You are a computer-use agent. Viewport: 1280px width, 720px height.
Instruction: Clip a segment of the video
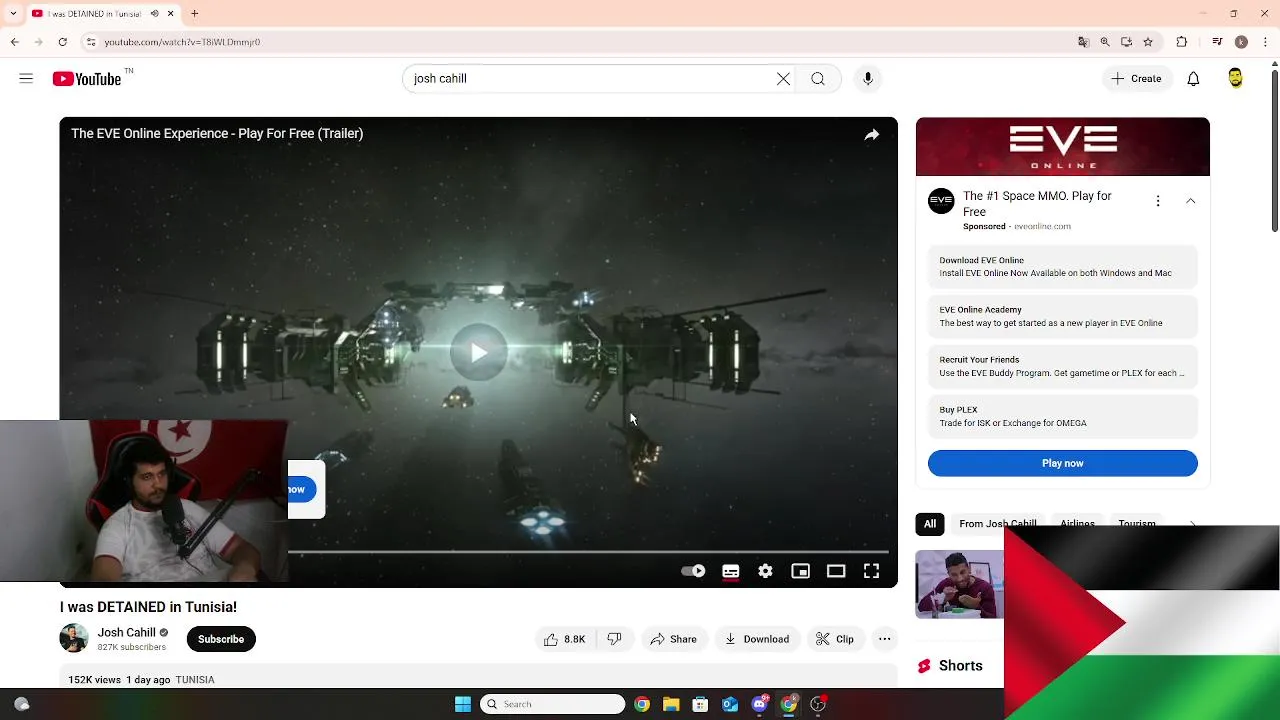835,639
